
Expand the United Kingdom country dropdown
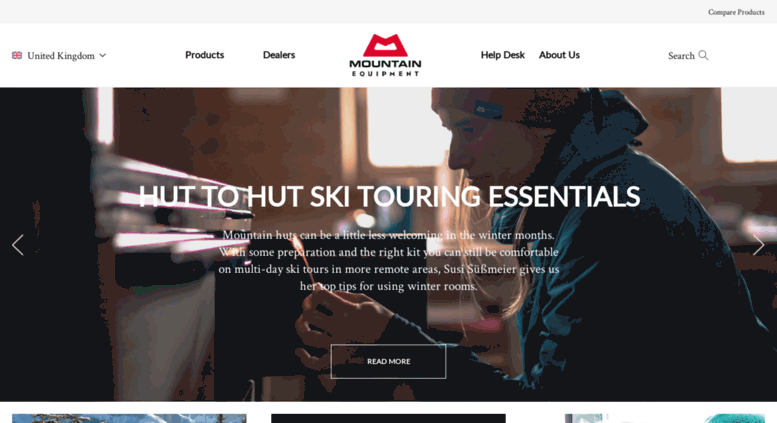tap(59, 55)
